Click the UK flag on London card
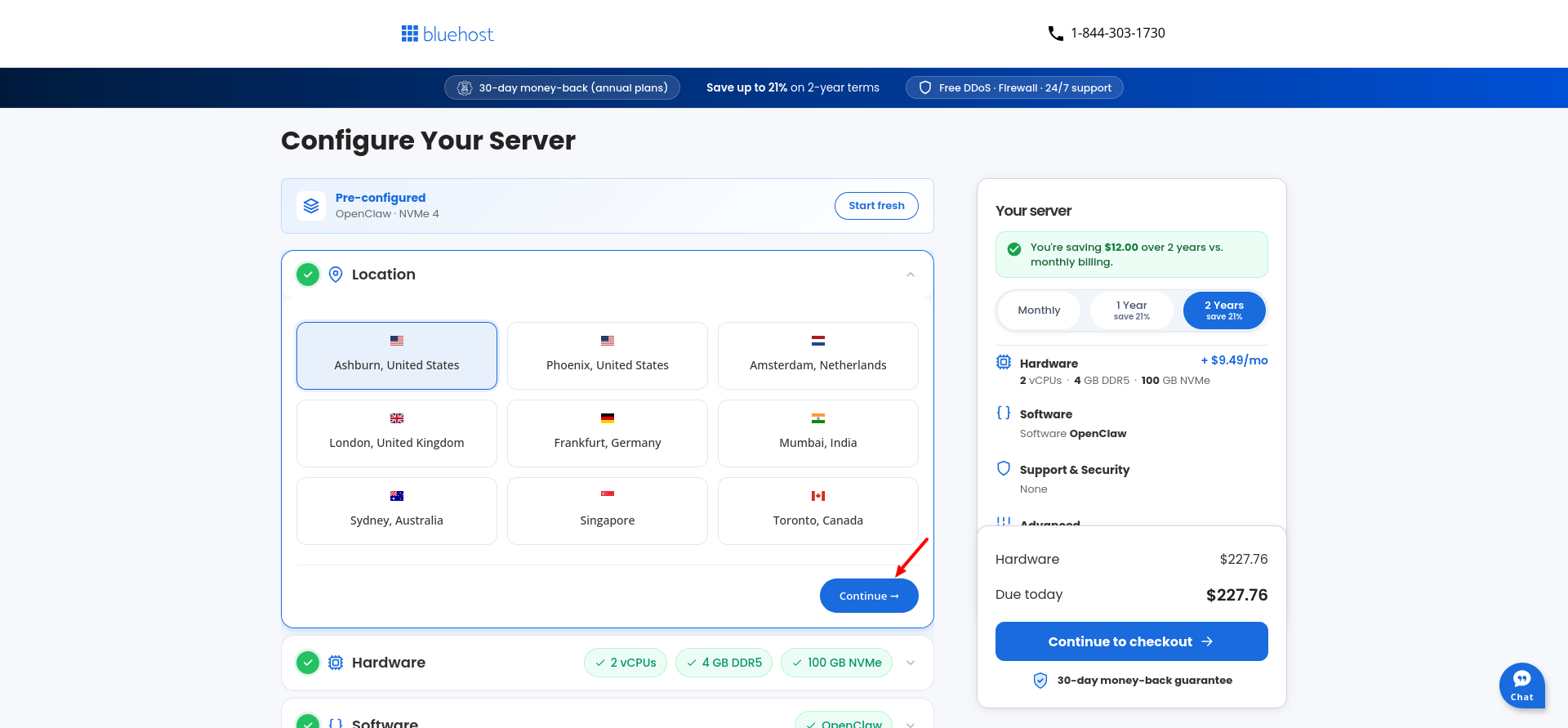 tap(397, 418)
